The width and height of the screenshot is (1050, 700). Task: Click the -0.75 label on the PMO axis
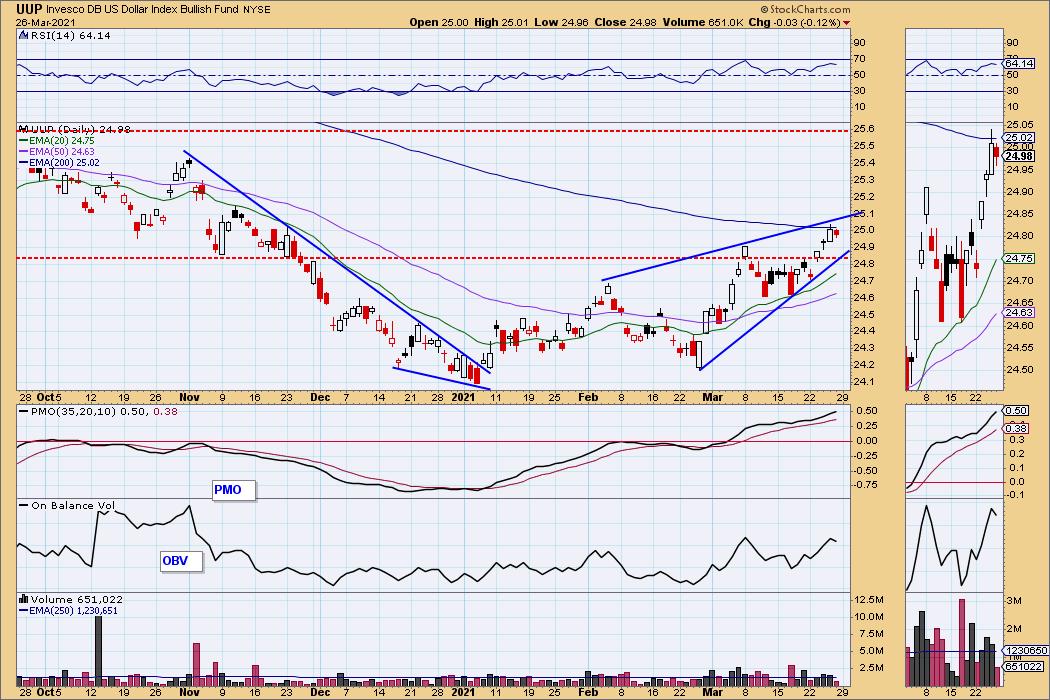tap(867, 484)
